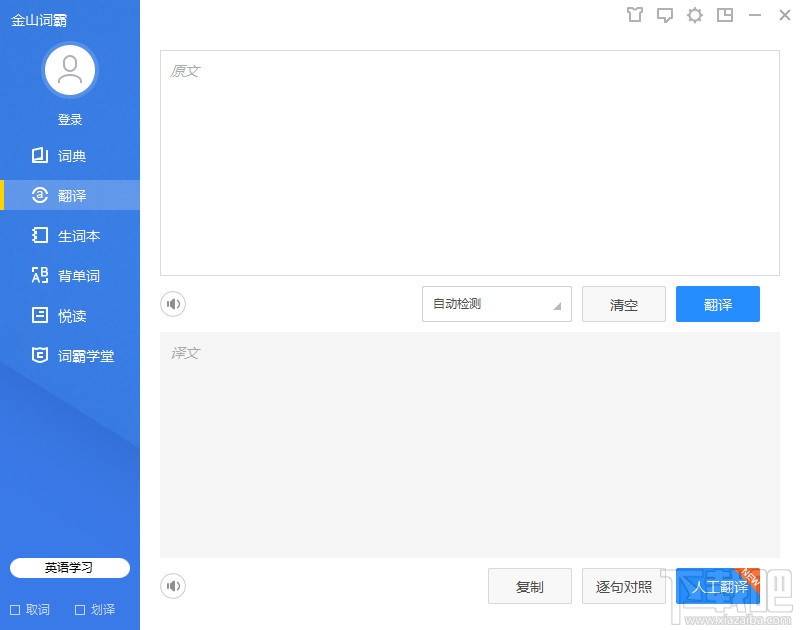Open the 登录 login link

(70, 119)
